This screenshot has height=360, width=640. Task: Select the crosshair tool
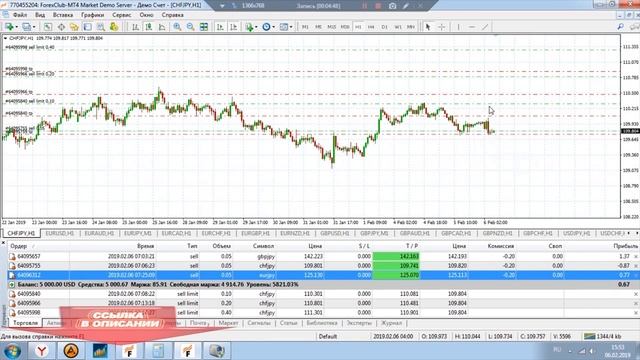[x=442, y=27]
